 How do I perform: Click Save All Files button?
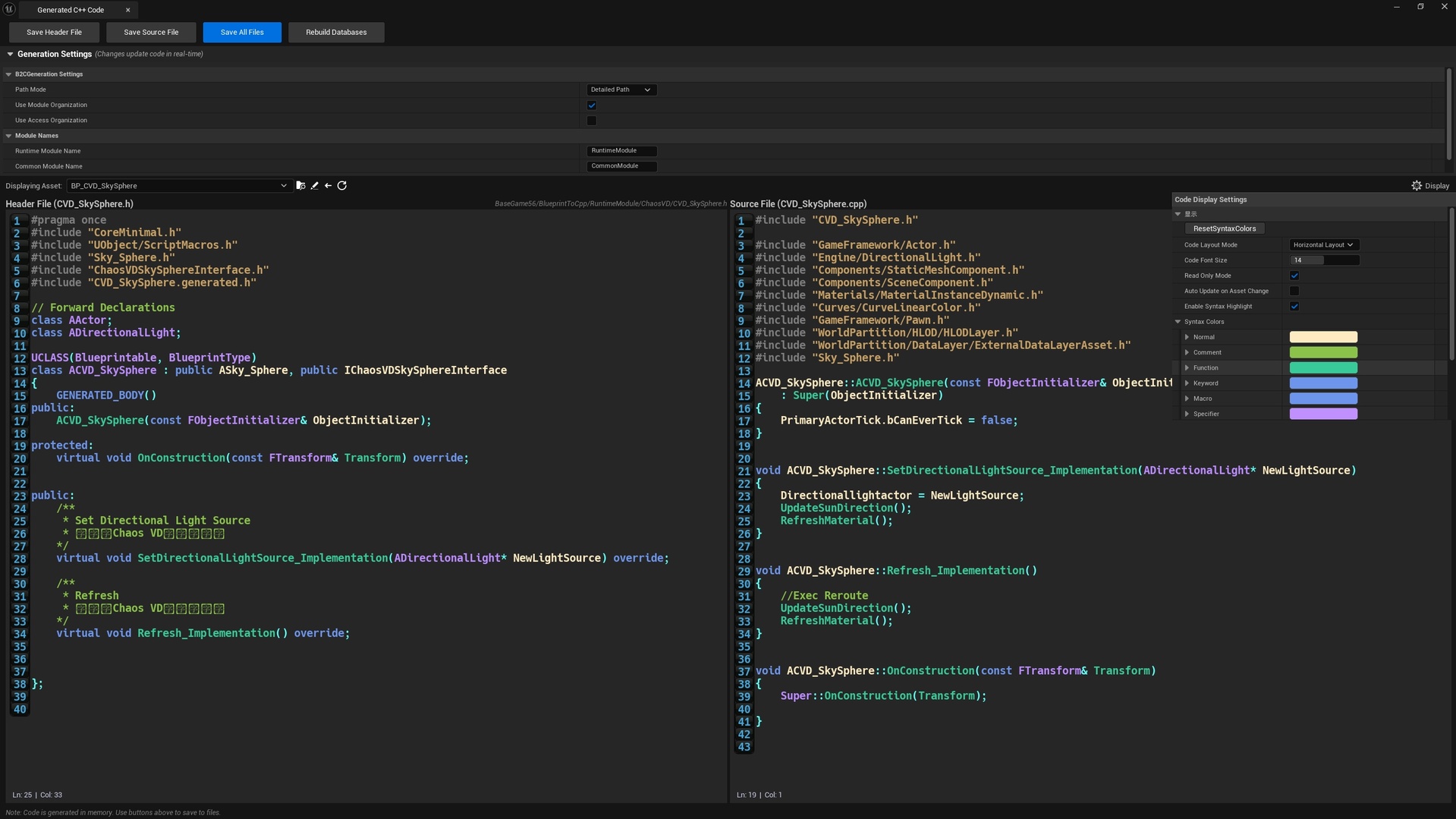pos(242,32)
